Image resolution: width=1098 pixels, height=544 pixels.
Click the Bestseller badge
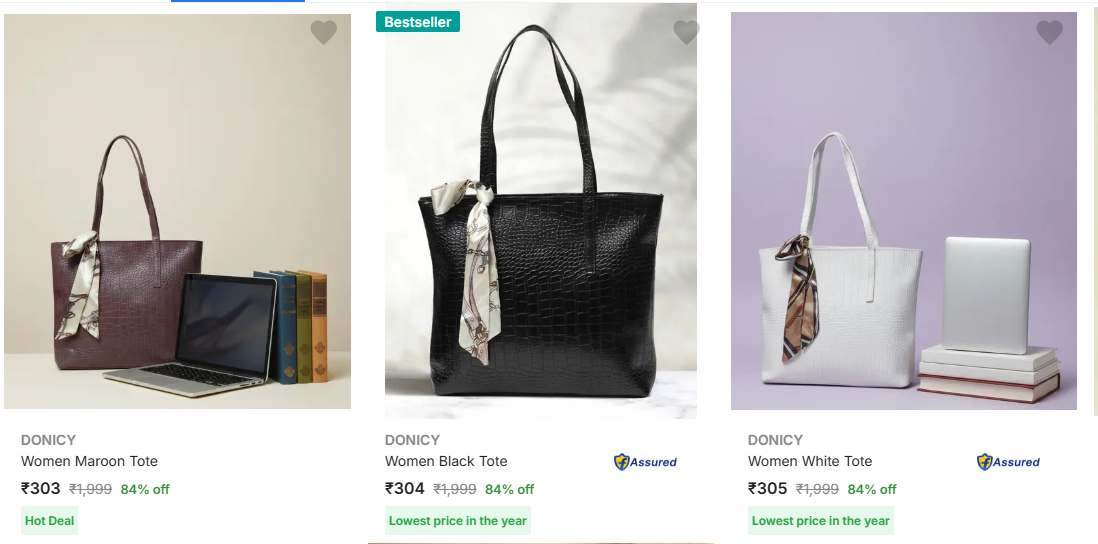click(x=417, y=22)
